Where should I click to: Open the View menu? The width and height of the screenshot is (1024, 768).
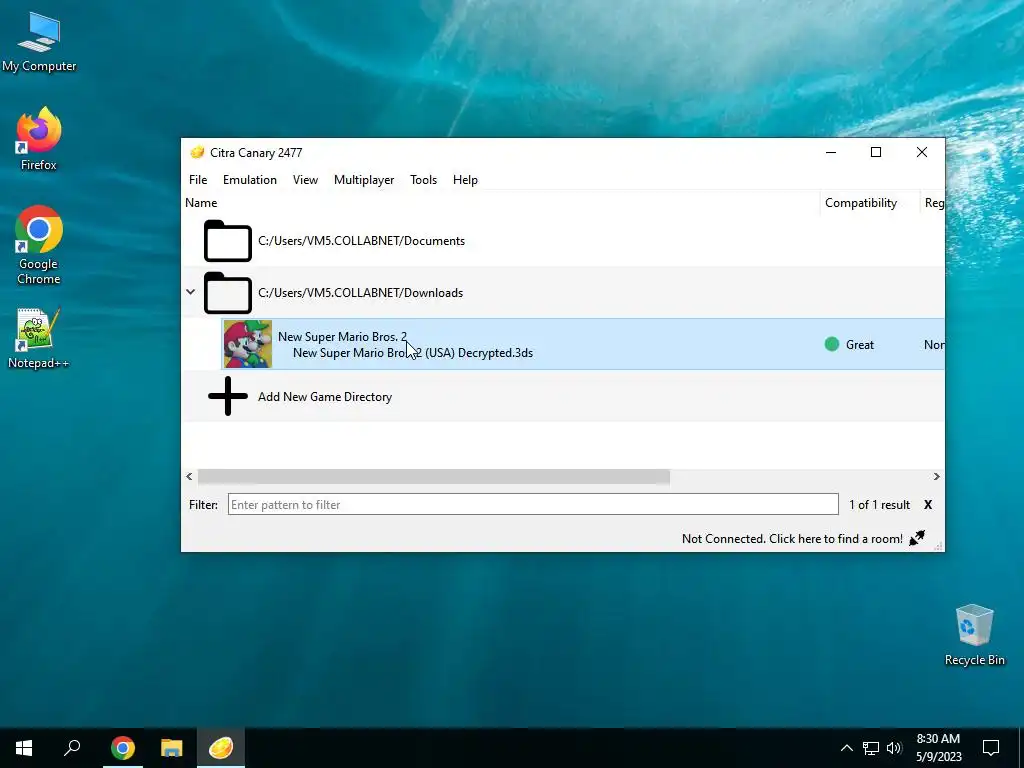click(x=305, y=180)
